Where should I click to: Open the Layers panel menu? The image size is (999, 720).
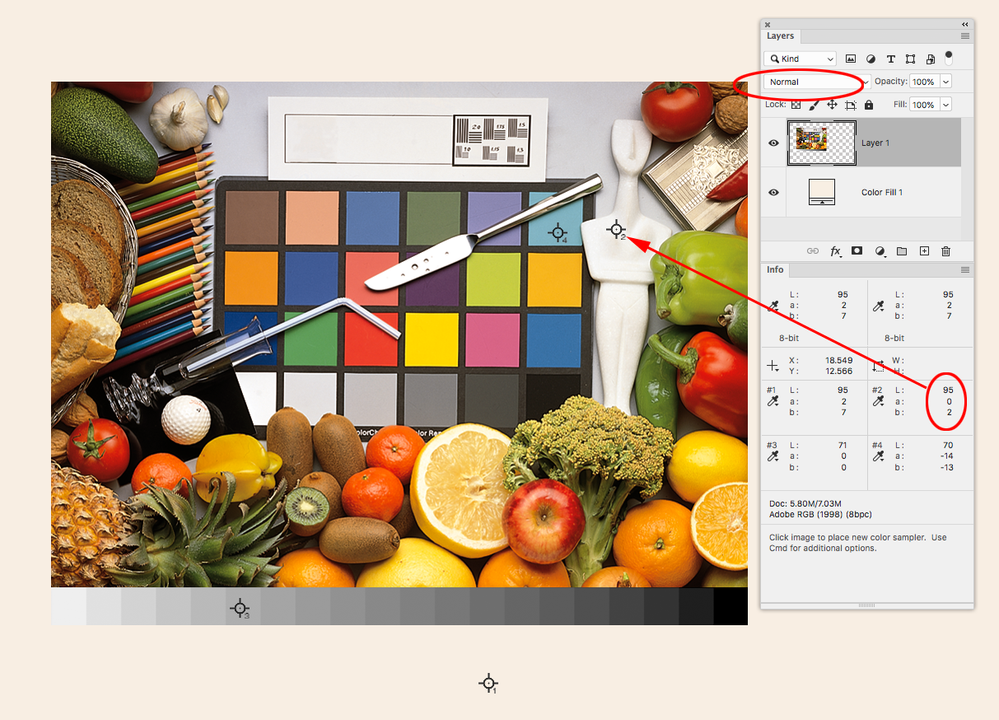(965, 36)
